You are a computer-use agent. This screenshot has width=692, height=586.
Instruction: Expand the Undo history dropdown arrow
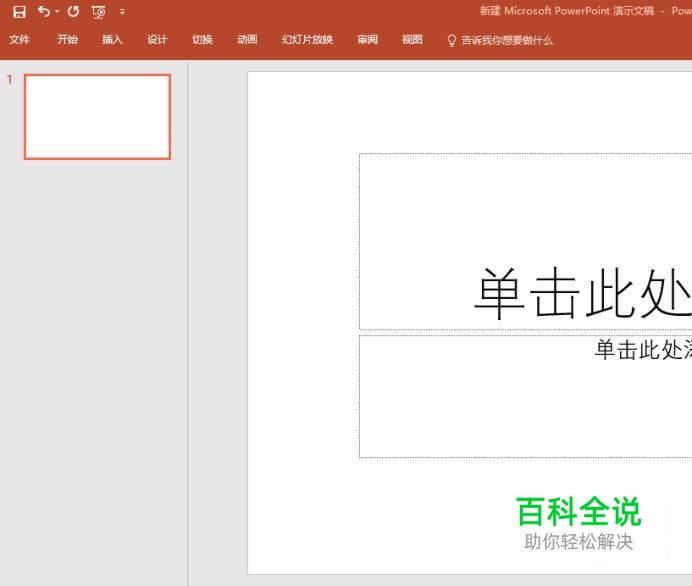click(x=57, y=12)
